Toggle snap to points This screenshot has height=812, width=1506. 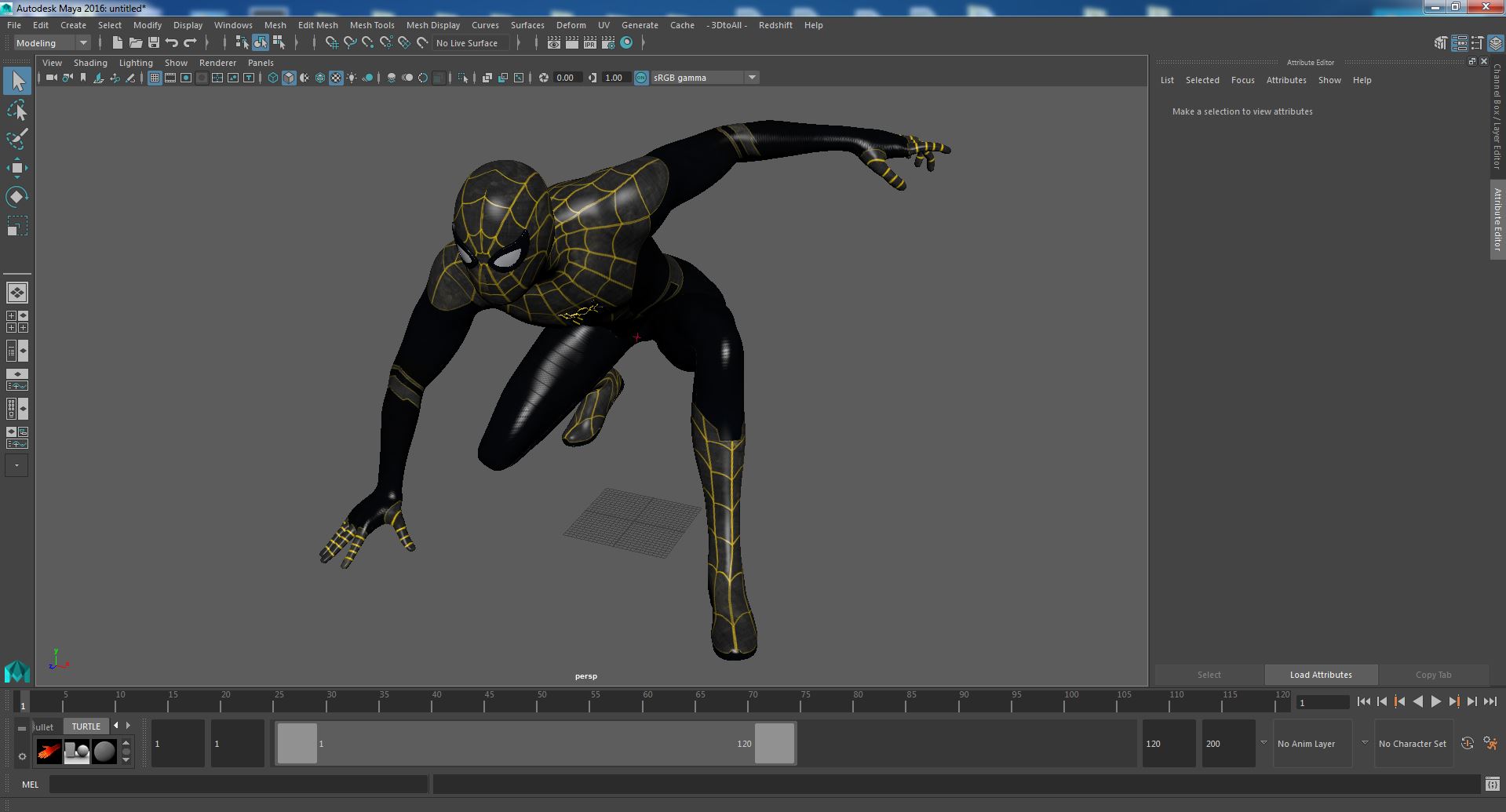pyautogui.click(x=368, y=43)
